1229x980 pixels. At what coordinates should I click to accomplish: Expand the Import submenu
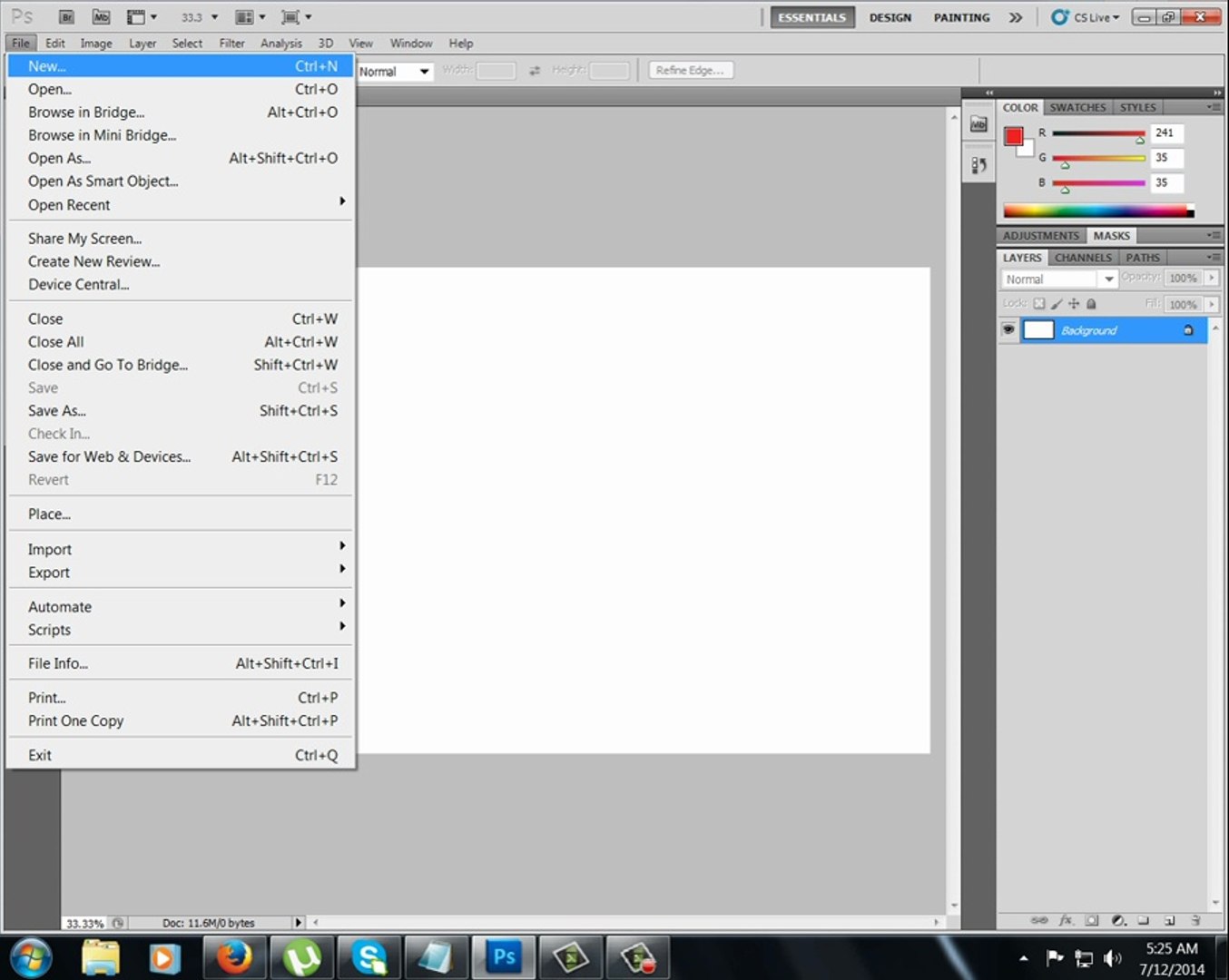tap(181, 549)
